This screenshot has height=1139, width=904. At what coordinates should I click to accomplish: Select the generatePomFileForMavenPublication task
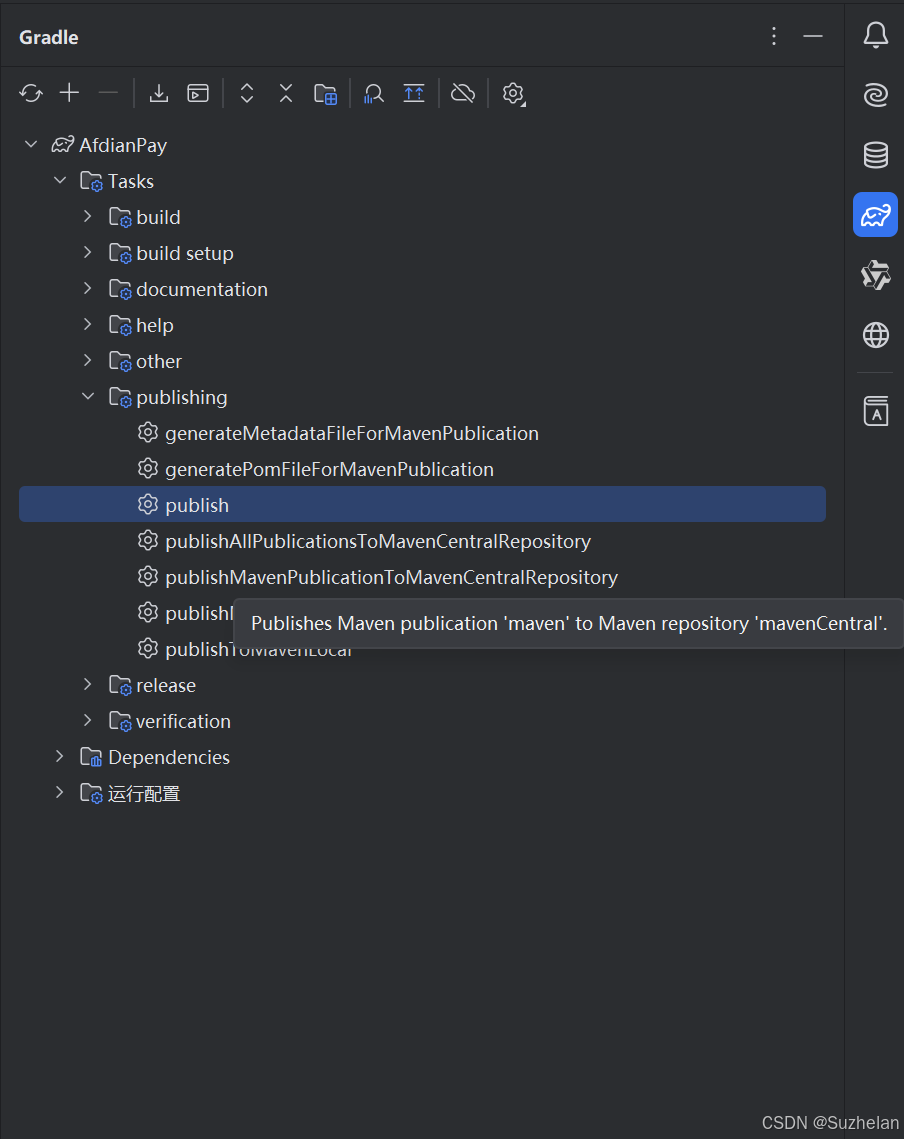[x=328, y=468]
